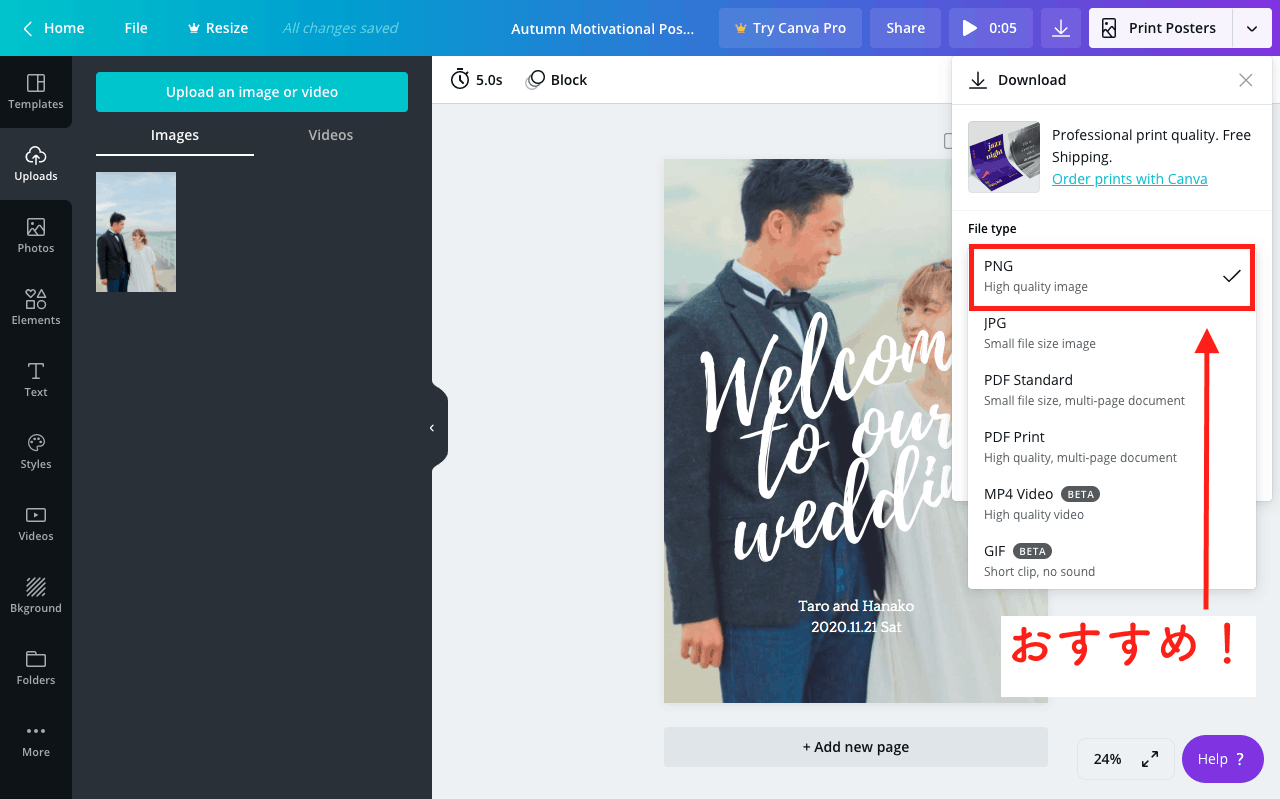The width and height of the screenshot is (1280, 799).
Task: Open the Elements sidebar section
Action: [x=36, y=307]
